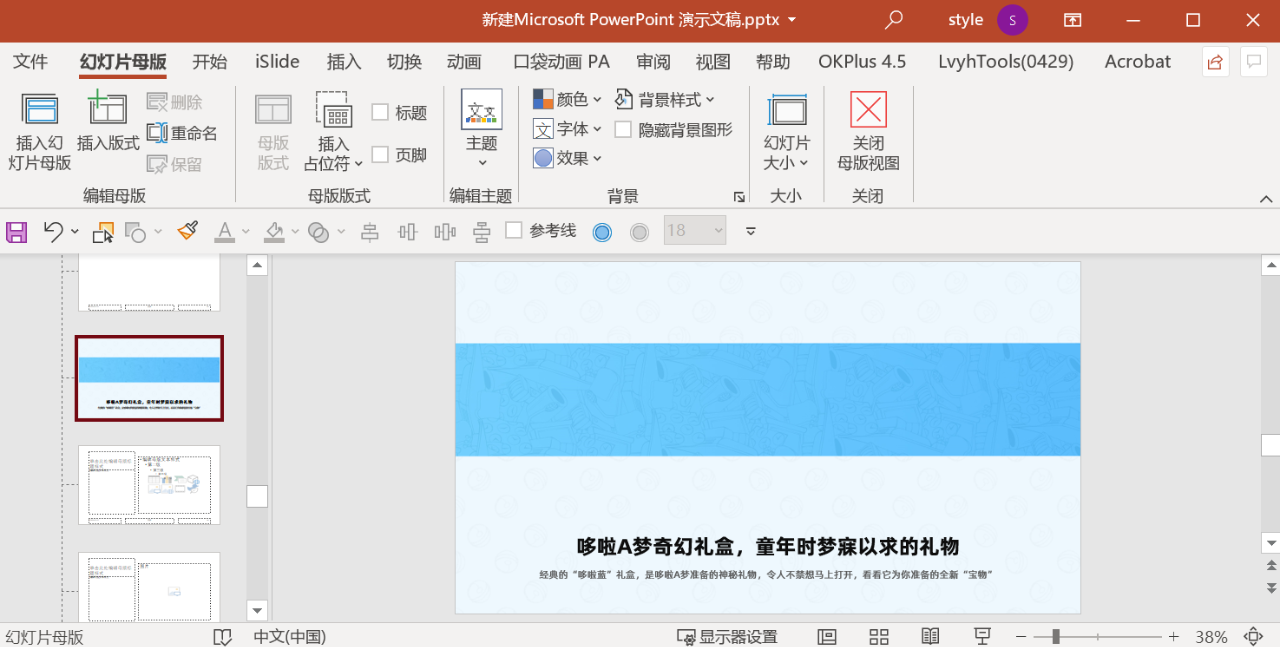1280x647 pixels.
Task: Start Slide Show from status bar icon
Action: point(982,637)
